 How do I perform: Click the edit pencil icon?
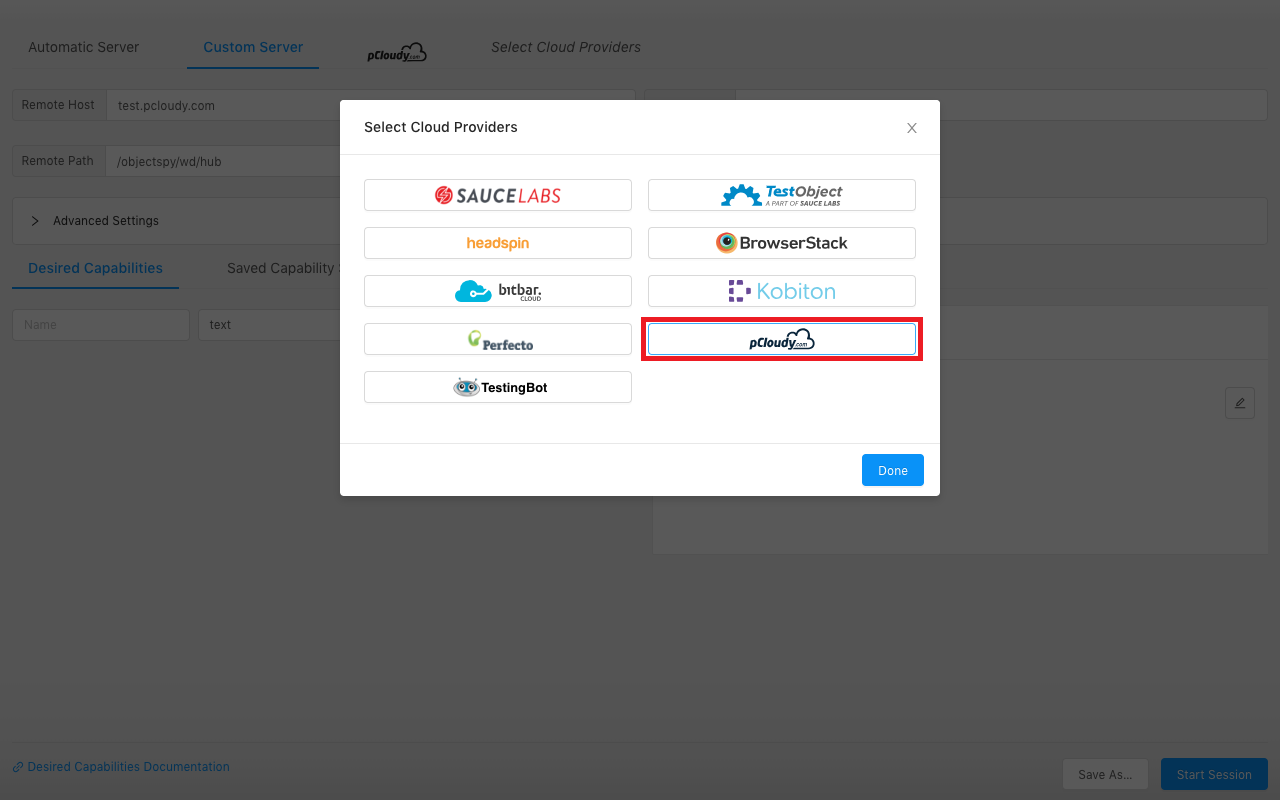1240,403
